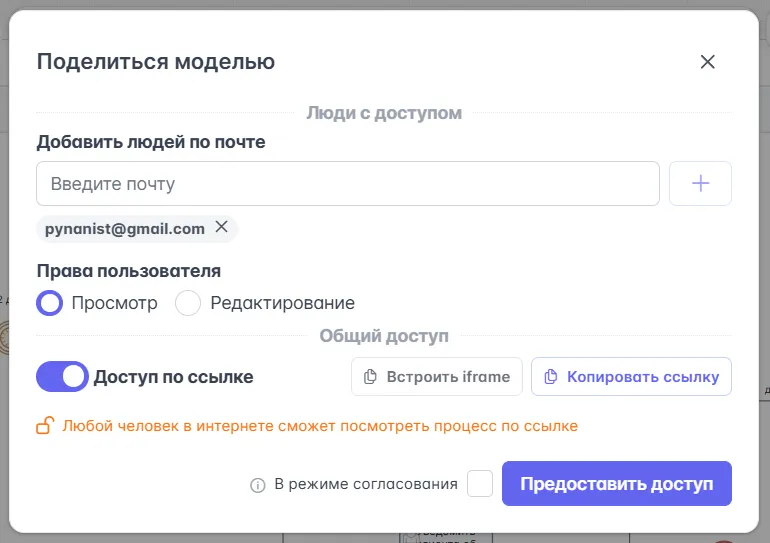
Task: Click the icon inside Встроить iframe button
Action: pos(370,377)
